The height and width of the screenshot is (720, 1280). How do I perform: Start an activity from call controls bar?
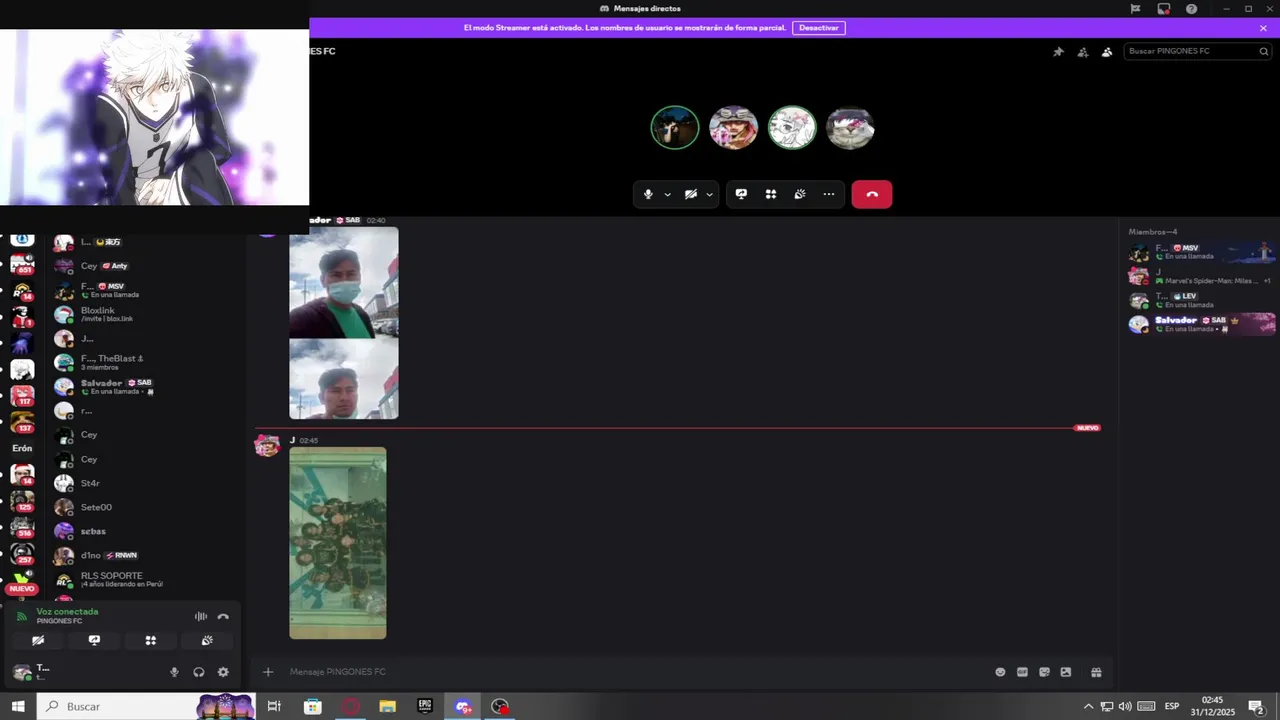[x=771, y=194]
